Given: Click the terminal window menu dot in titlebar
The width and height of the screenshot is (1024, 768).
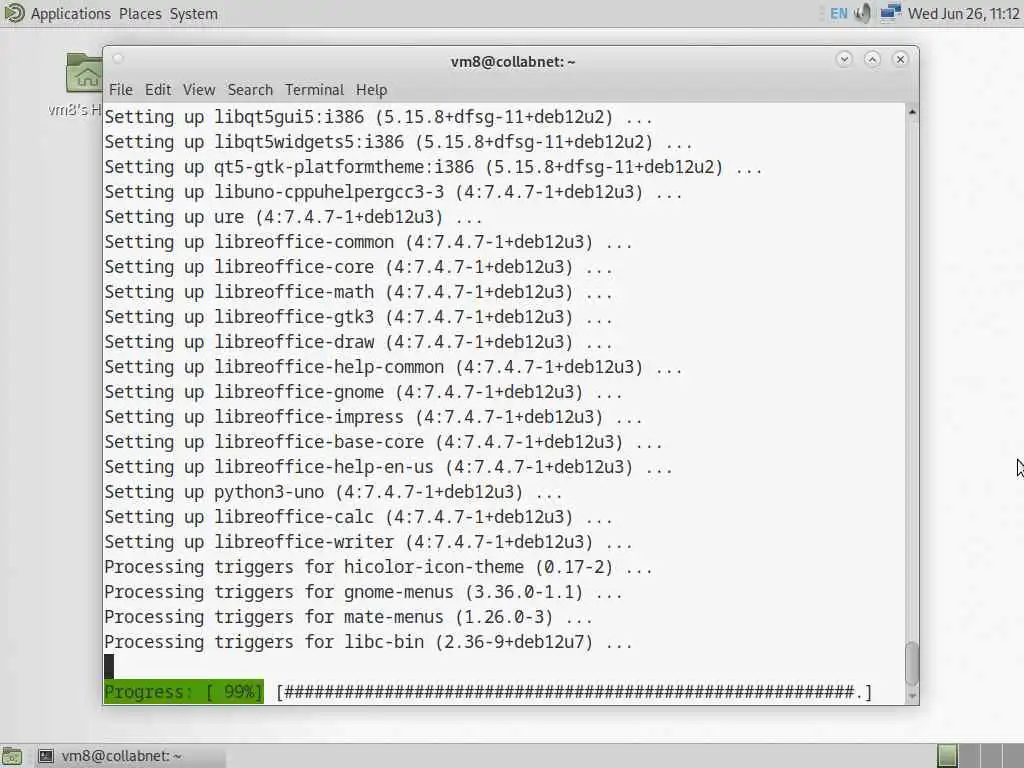Looking at the screenshot, I should [x=118, y=59].
